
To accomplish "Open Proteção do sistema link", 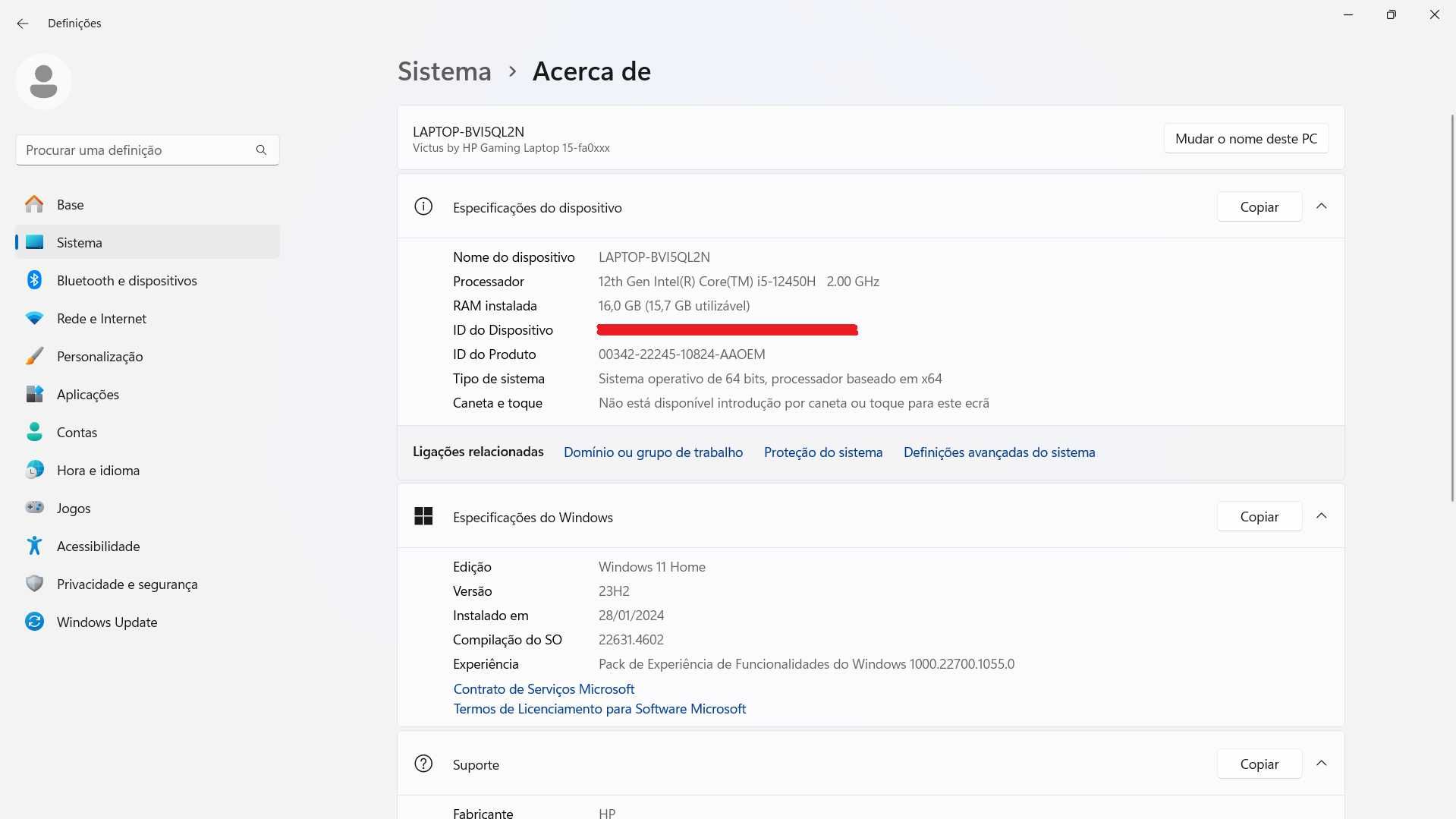I will coord(823,452).
